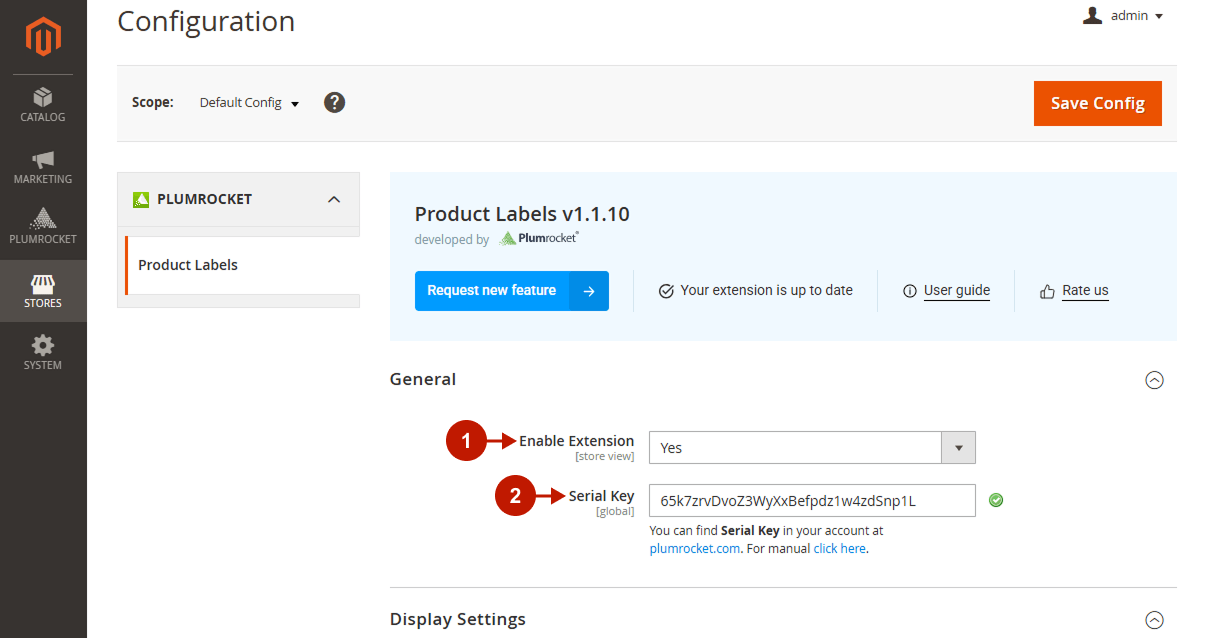The height and width of the screenshot is (638, 1206).
Task: Follow the Rate us link
Action: [x=1084, y=291]
